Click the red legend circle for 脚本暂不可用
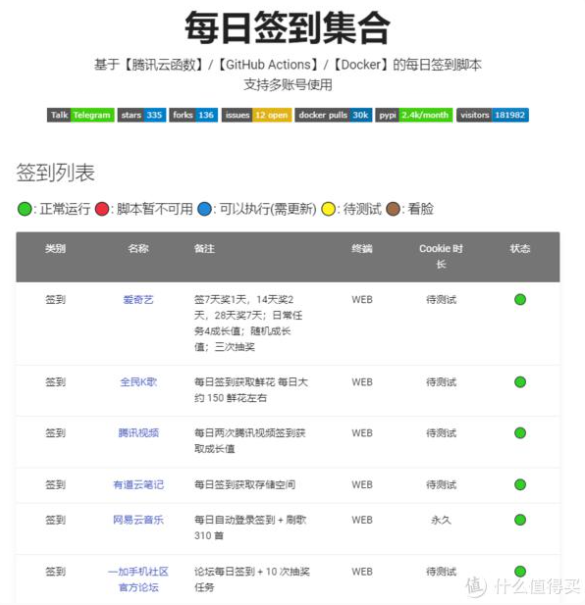Viewport: 585px width, 605px height. [102, 209]
